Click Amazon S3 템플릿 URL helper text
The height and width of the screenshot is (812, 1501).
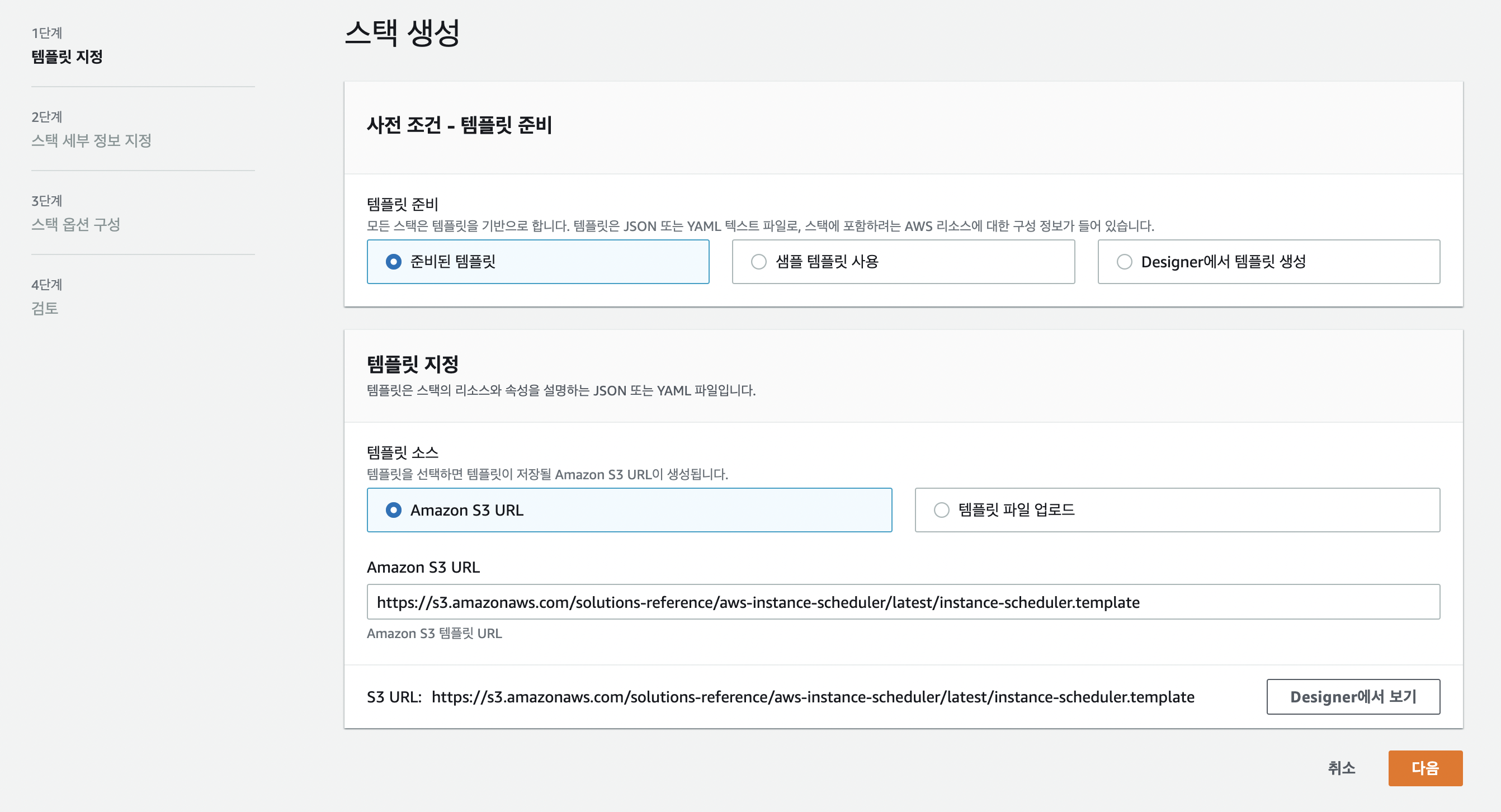tap(434, 633)
